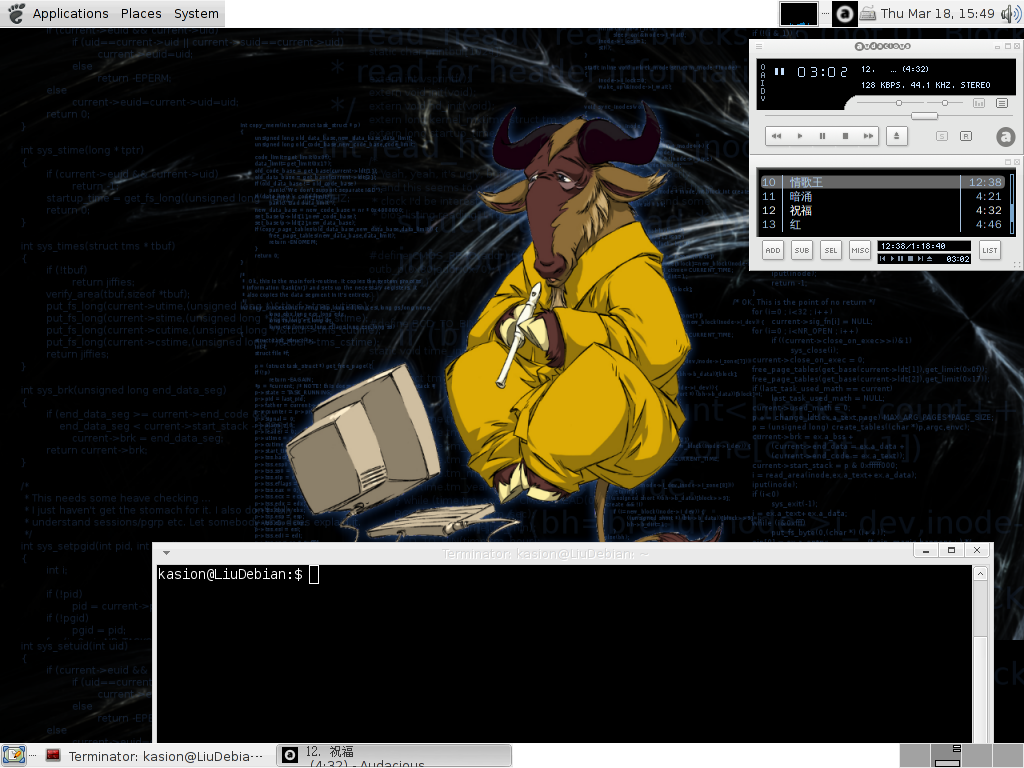Click mini previous-track button in playlist footer
Image resolution: width=1024 pixels, height=768 pixels.
tap(883, 259)
